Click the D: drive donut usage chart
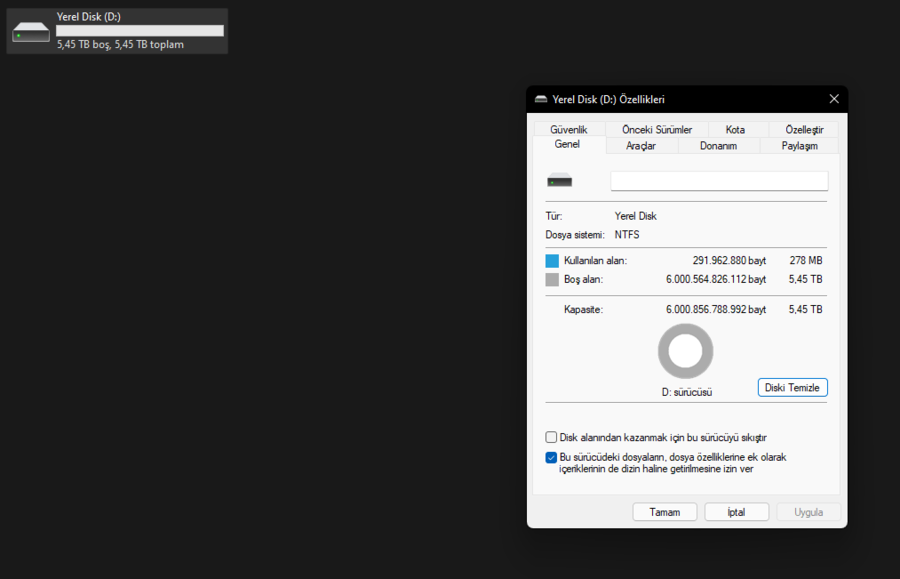Viewport: 900px width, 579px height. (686, 353)
